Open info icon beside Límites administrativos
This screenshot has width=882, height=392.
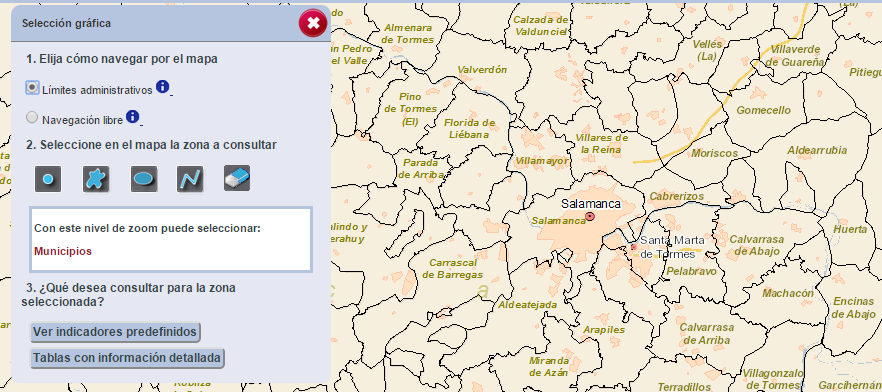[x=162, y=87]
